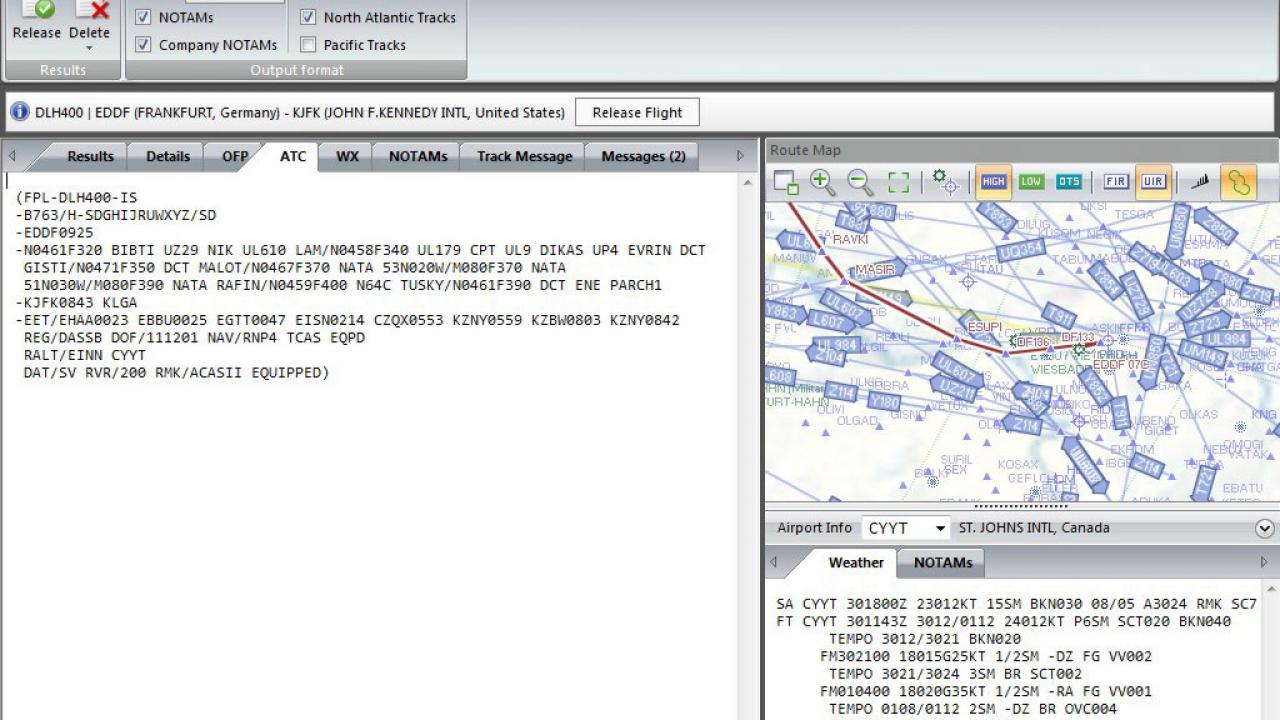Toggle UIR boundaries layer button
The image size is (1280, 720).
[x=1153, y=182]
